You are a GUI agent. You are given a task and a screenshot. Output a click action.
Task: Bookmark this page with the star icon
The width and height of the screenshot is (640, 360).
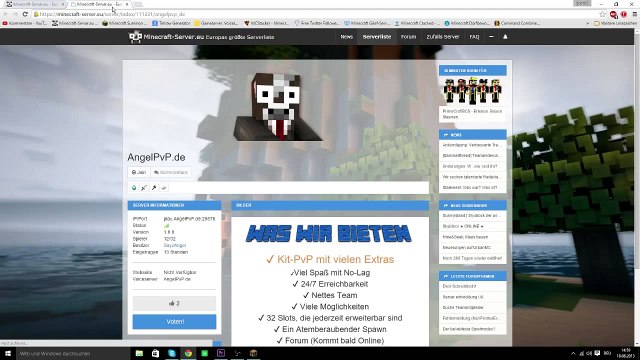(602, 14)
